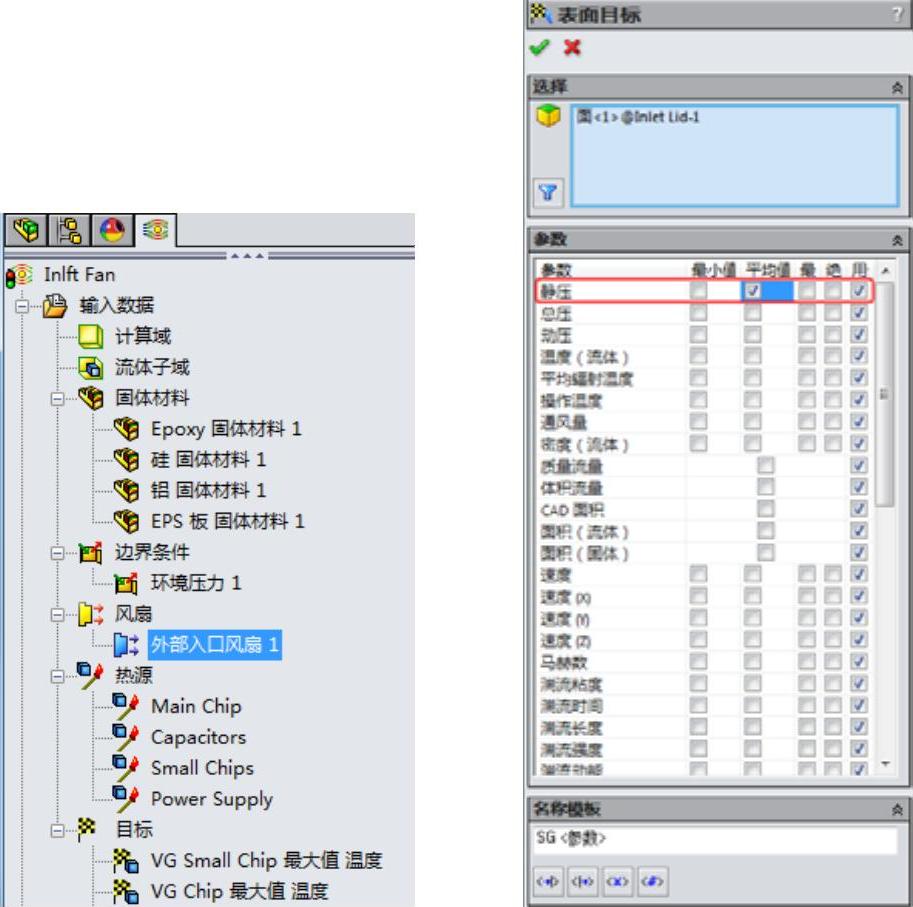Check 温度（流体）最小值 checkbox

click(698, 356)
